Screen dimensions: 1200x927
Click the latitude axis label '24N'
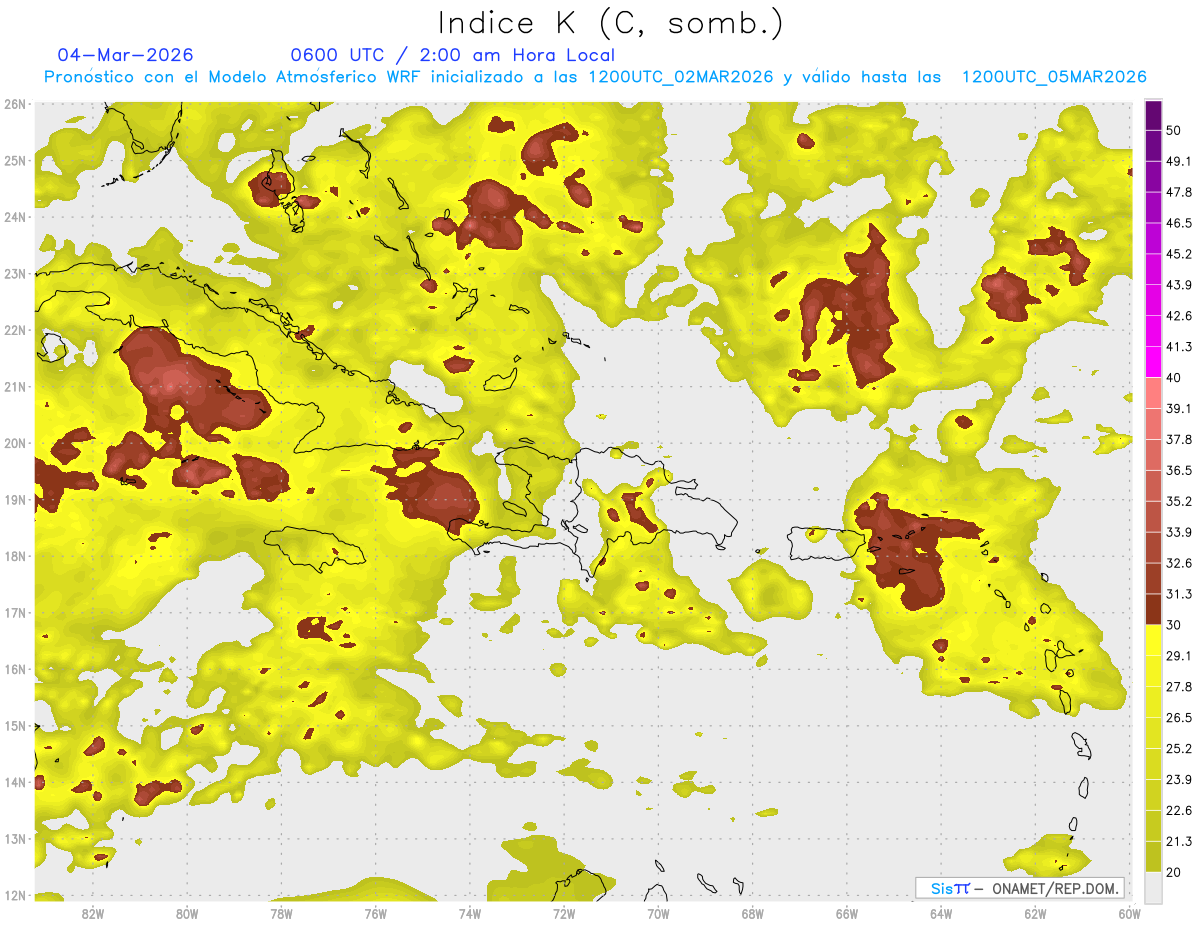[x=15, y=217]
